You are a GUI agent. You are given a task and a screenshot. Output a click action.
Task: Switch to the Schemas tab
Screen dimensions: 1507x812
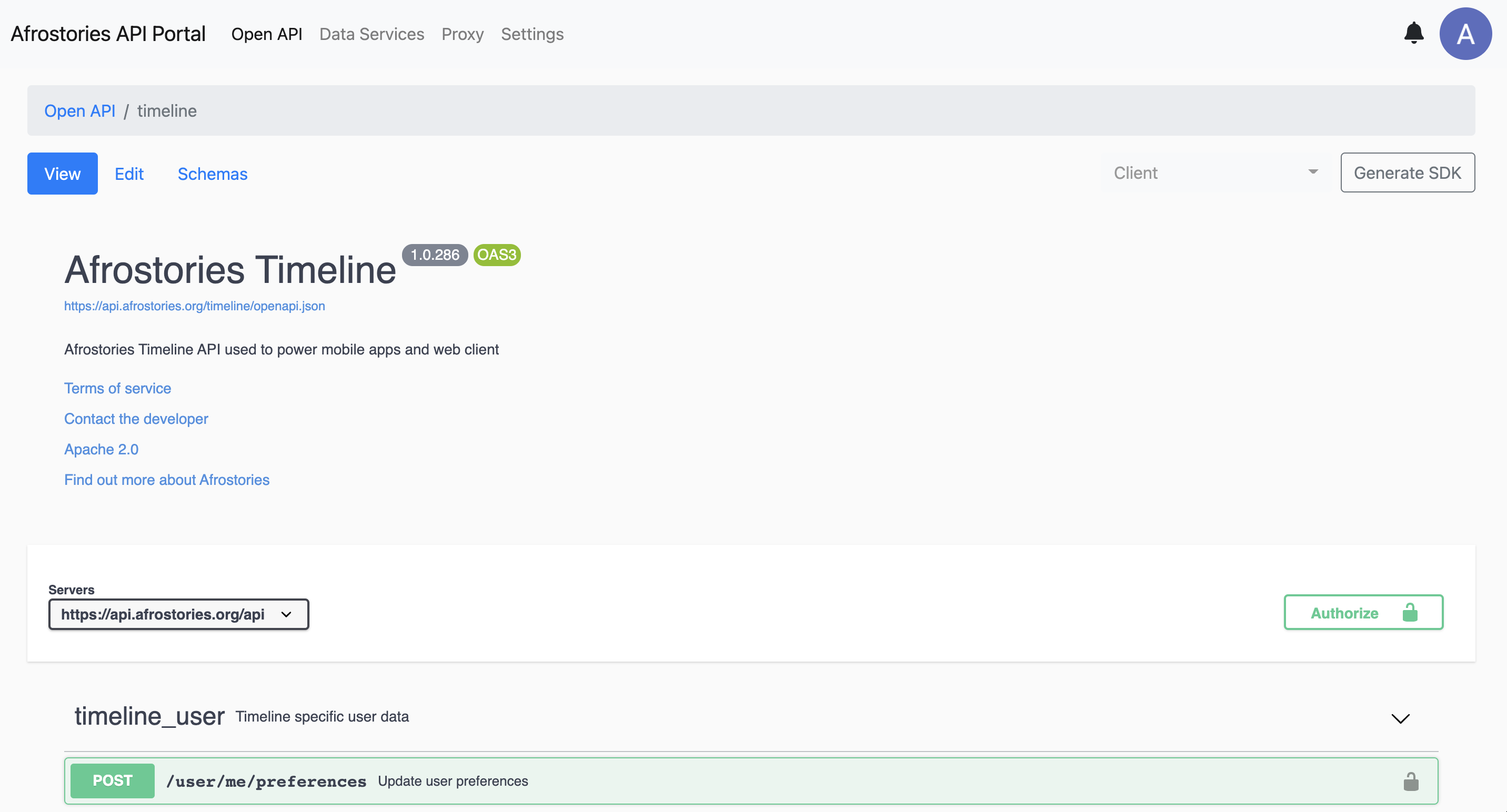(x=213, y=174)
